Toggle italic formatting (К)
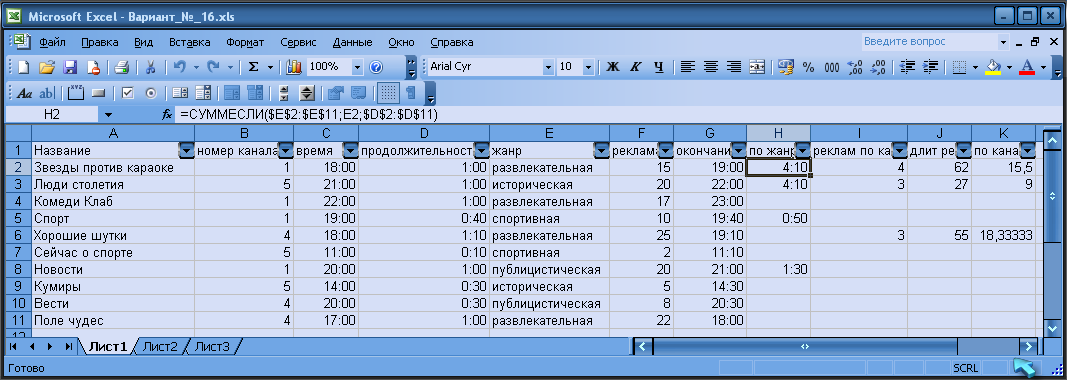 coord(636,67)
